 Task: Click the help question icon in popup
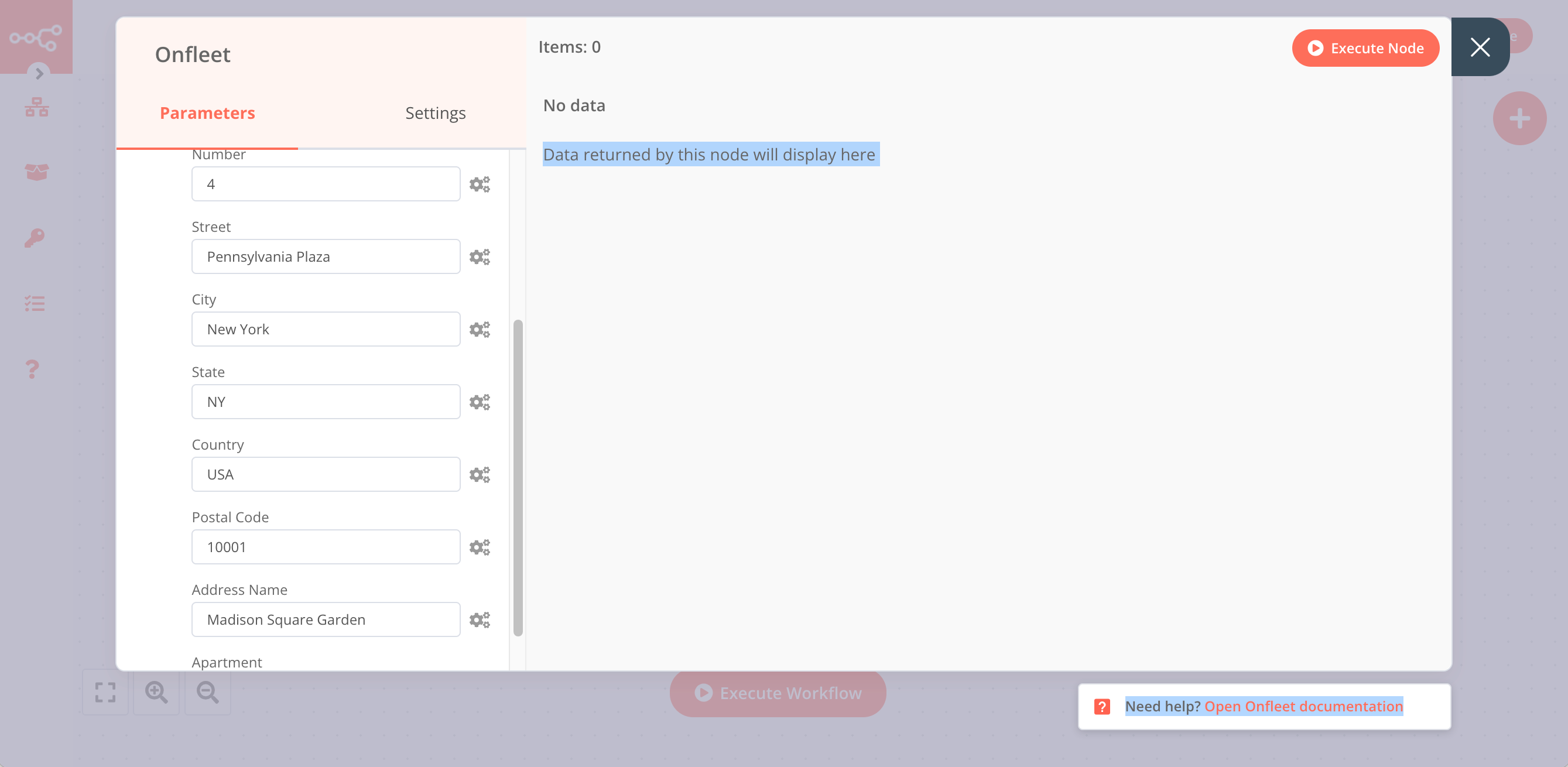coord(1102,706)
